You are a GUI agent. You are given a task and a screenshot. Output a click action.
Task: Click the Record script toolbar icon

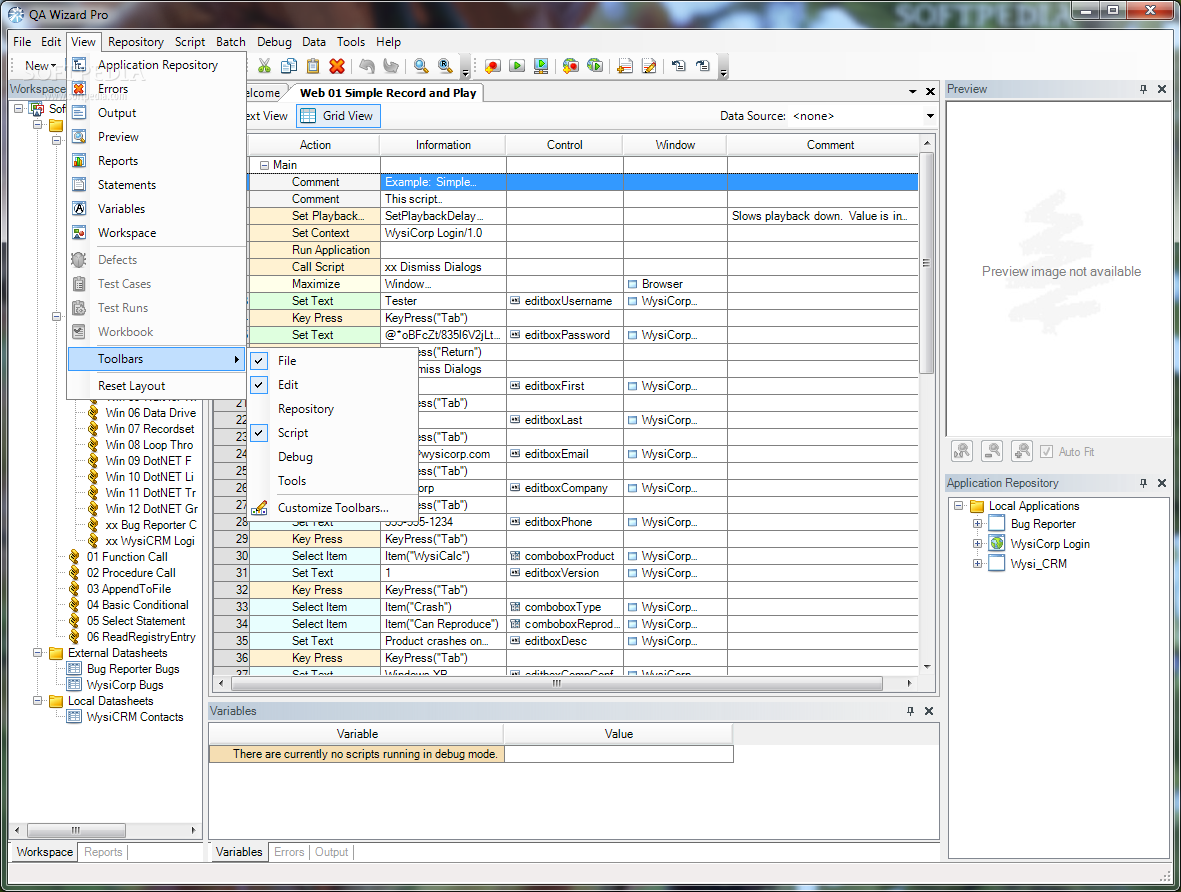[x=493, y=66]
